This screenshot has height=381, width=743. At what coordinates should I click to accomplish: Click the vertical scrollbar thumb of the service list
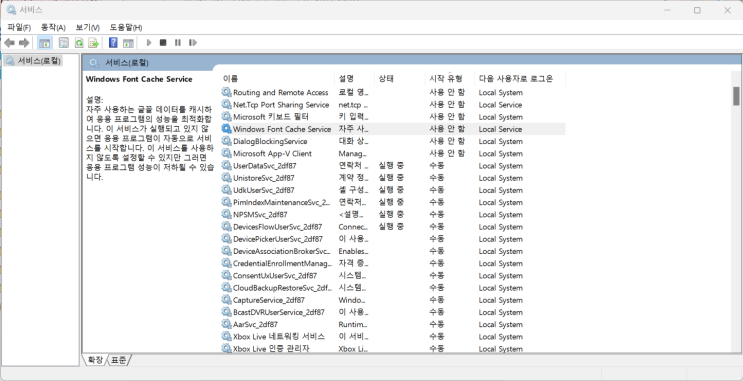(x=736, y=96)
